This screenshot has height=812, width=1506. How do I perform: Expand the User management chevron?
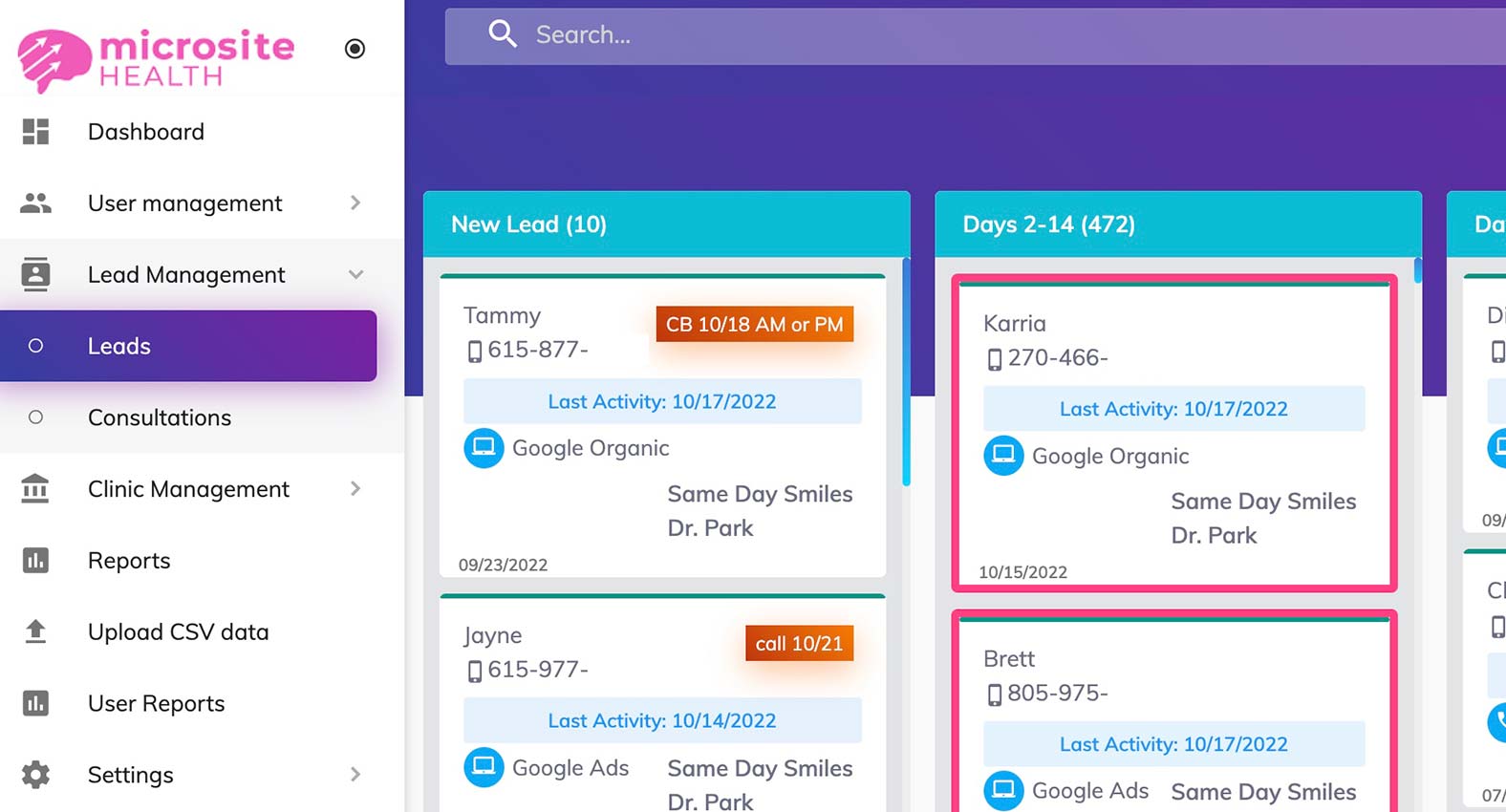(355, 203)
